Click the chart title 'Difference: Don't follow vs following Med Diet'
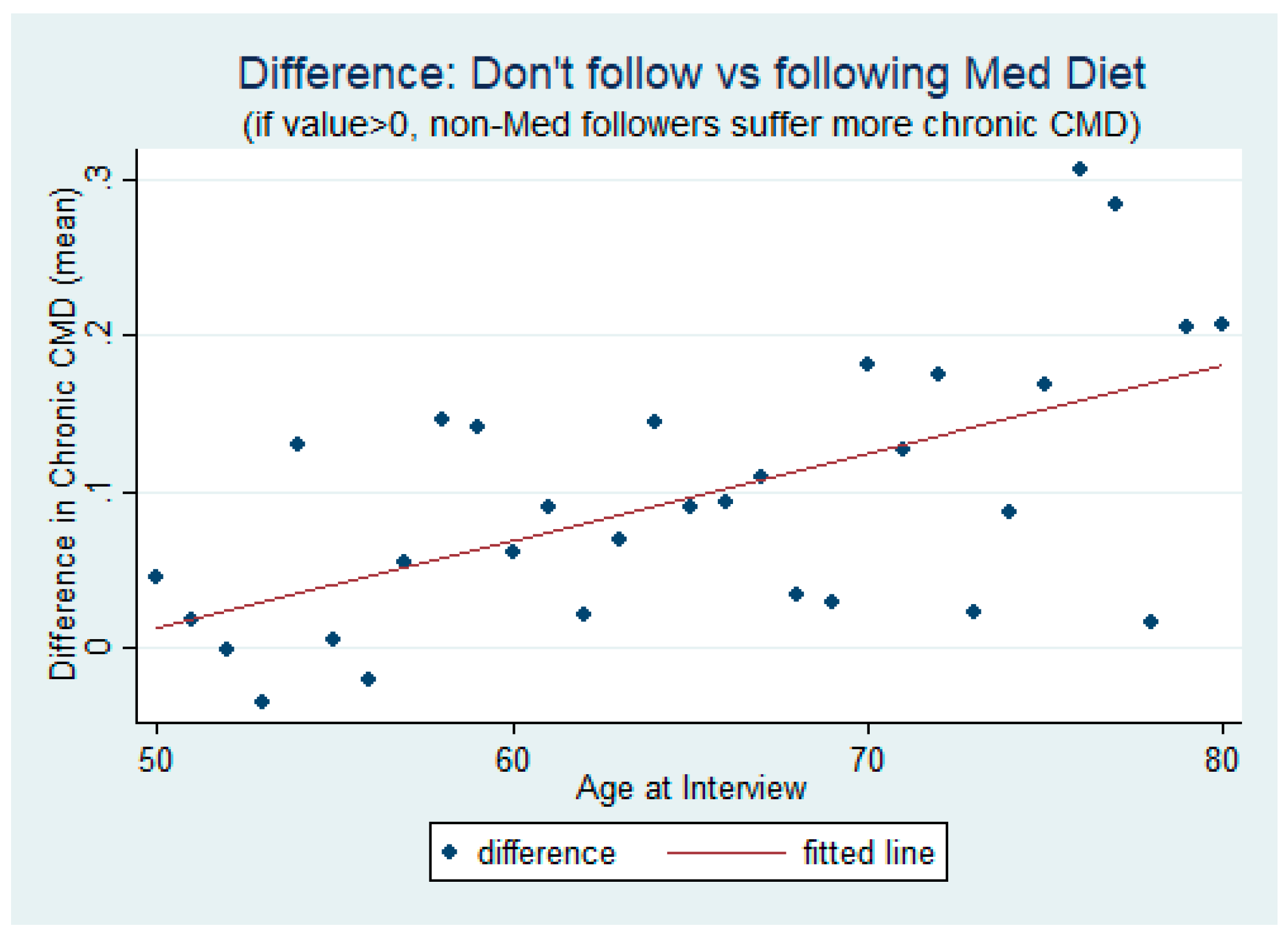 (691, 74)
